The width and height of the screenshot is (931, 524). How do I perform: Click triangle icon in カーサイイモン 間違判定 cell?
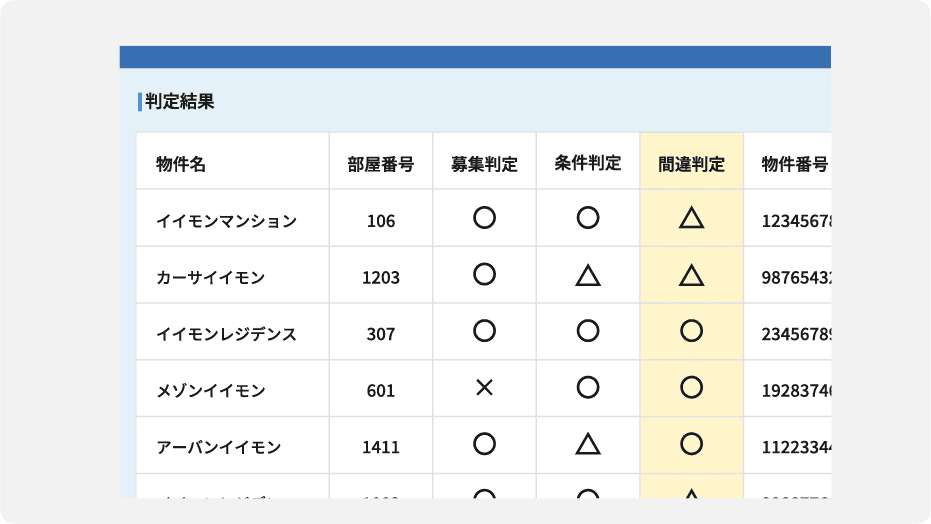point(691,275)
